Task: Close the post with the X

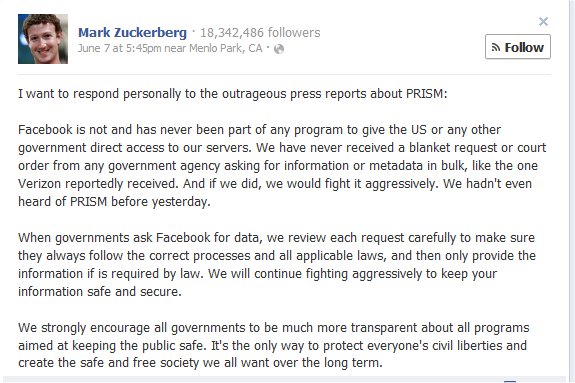Action: pos(543,22)
